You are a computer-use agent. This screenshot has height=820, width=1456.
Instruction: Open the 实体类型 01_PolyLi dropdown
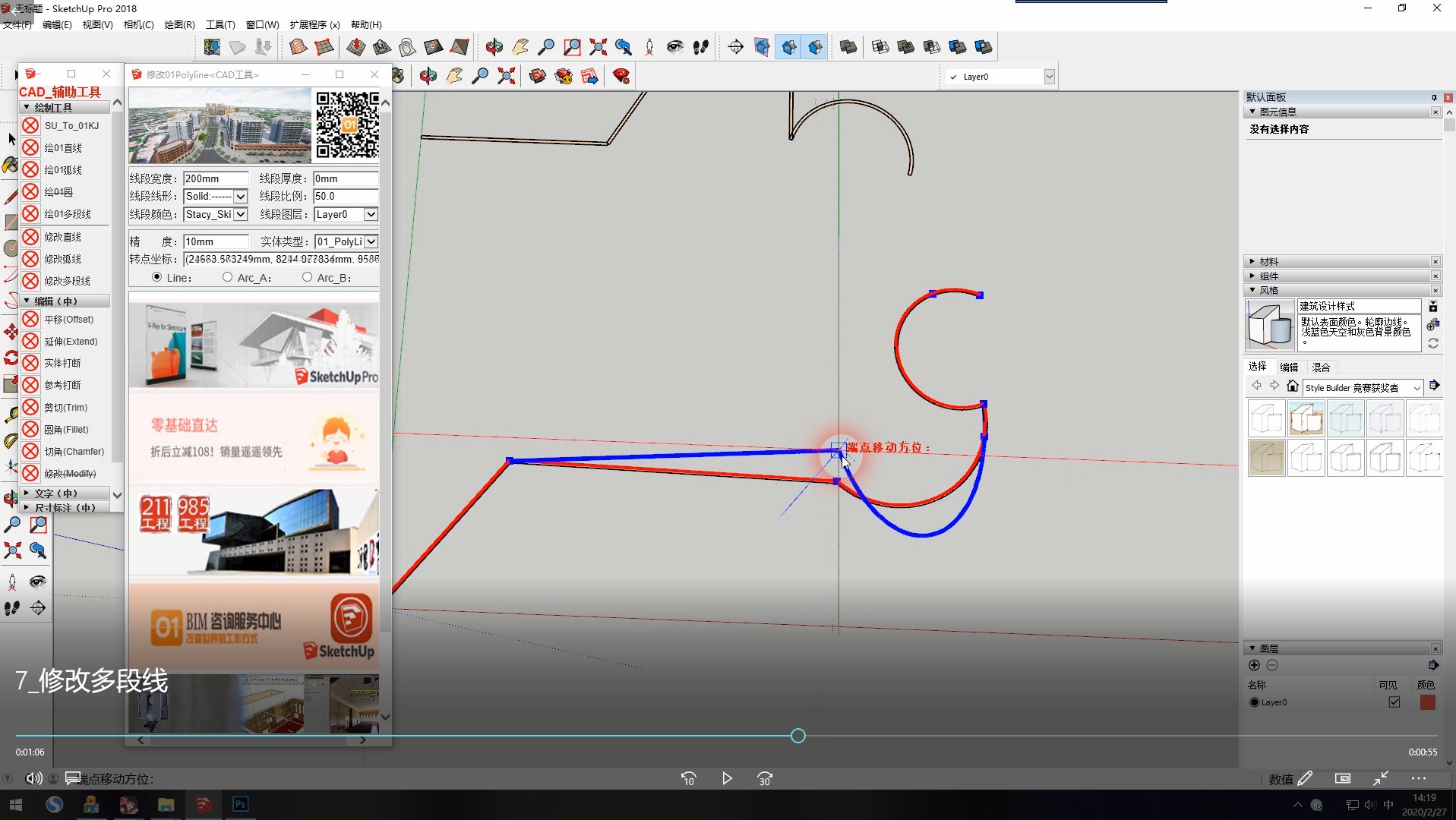click(x=371, y=242)
